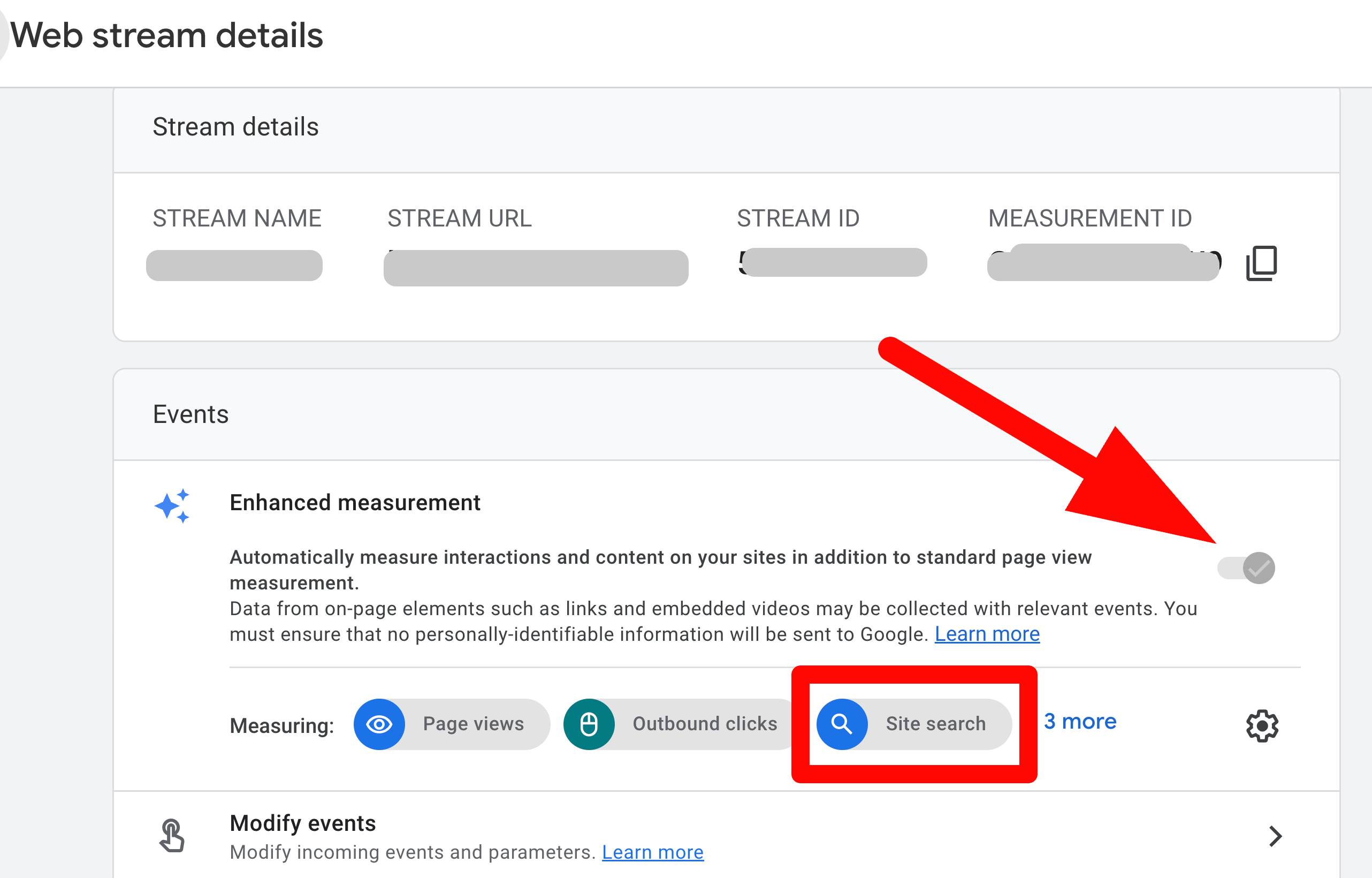Select the Site search chip label
This screenshot has width=1372, height=878.
pos(935,724)
